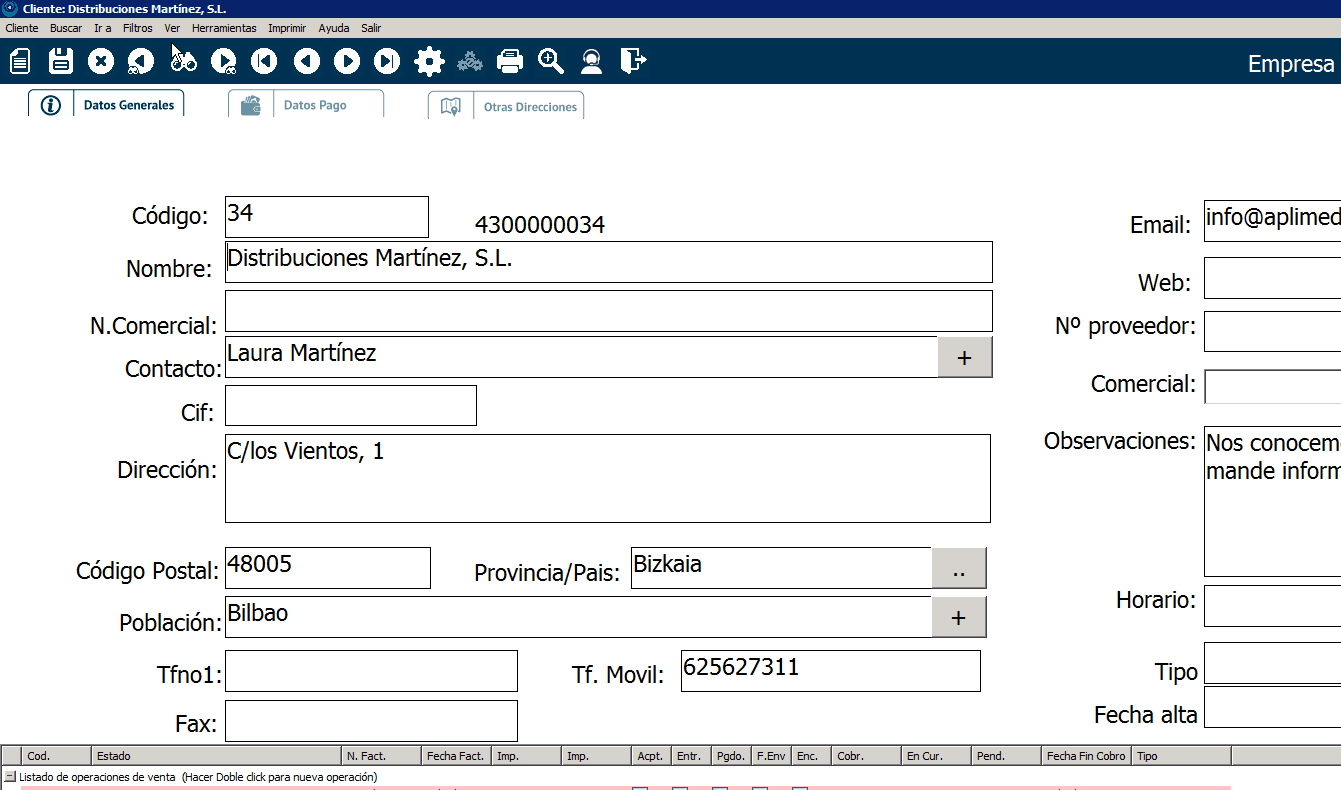
Task: Print using the printer icon
Action: coord(510,62)
